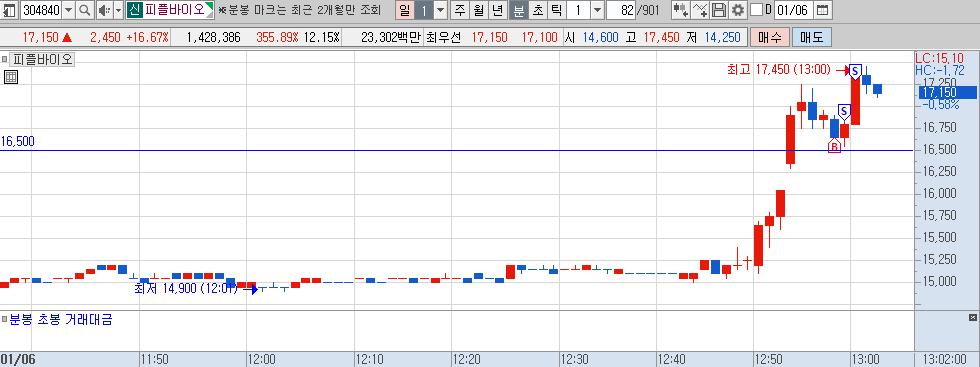This screenshot has width=980, height=367.
Task: Click the 매수 buy button
Action: 769,38
